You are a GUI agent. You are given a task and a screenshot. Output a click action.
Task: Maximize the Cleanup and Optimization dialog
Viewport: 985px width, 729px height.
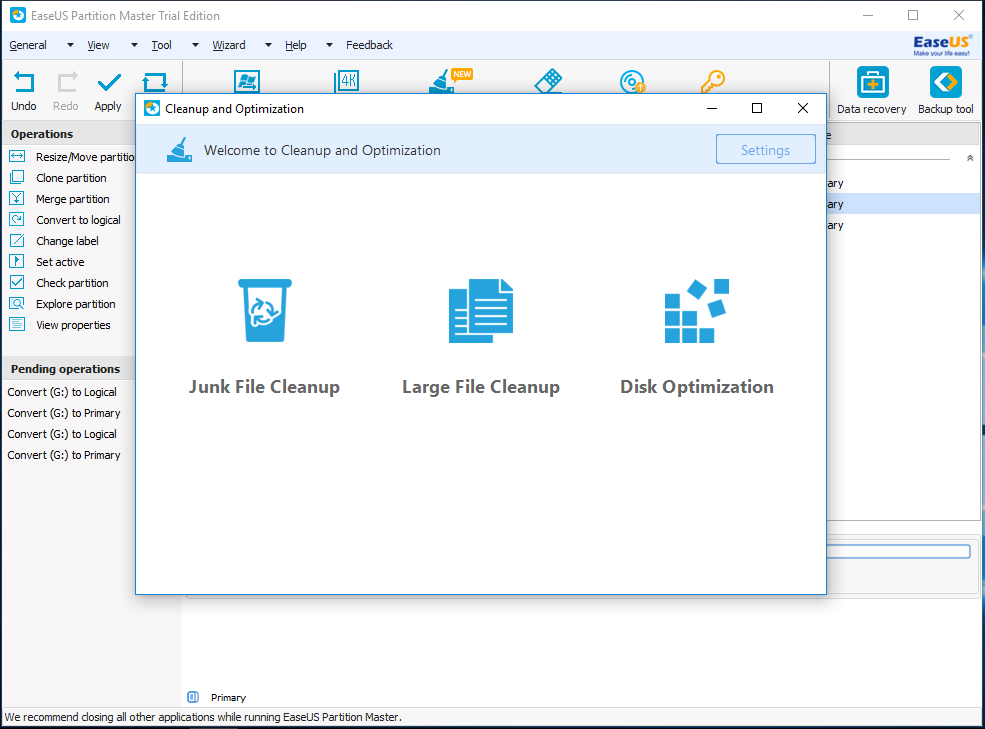pos(757,108)
